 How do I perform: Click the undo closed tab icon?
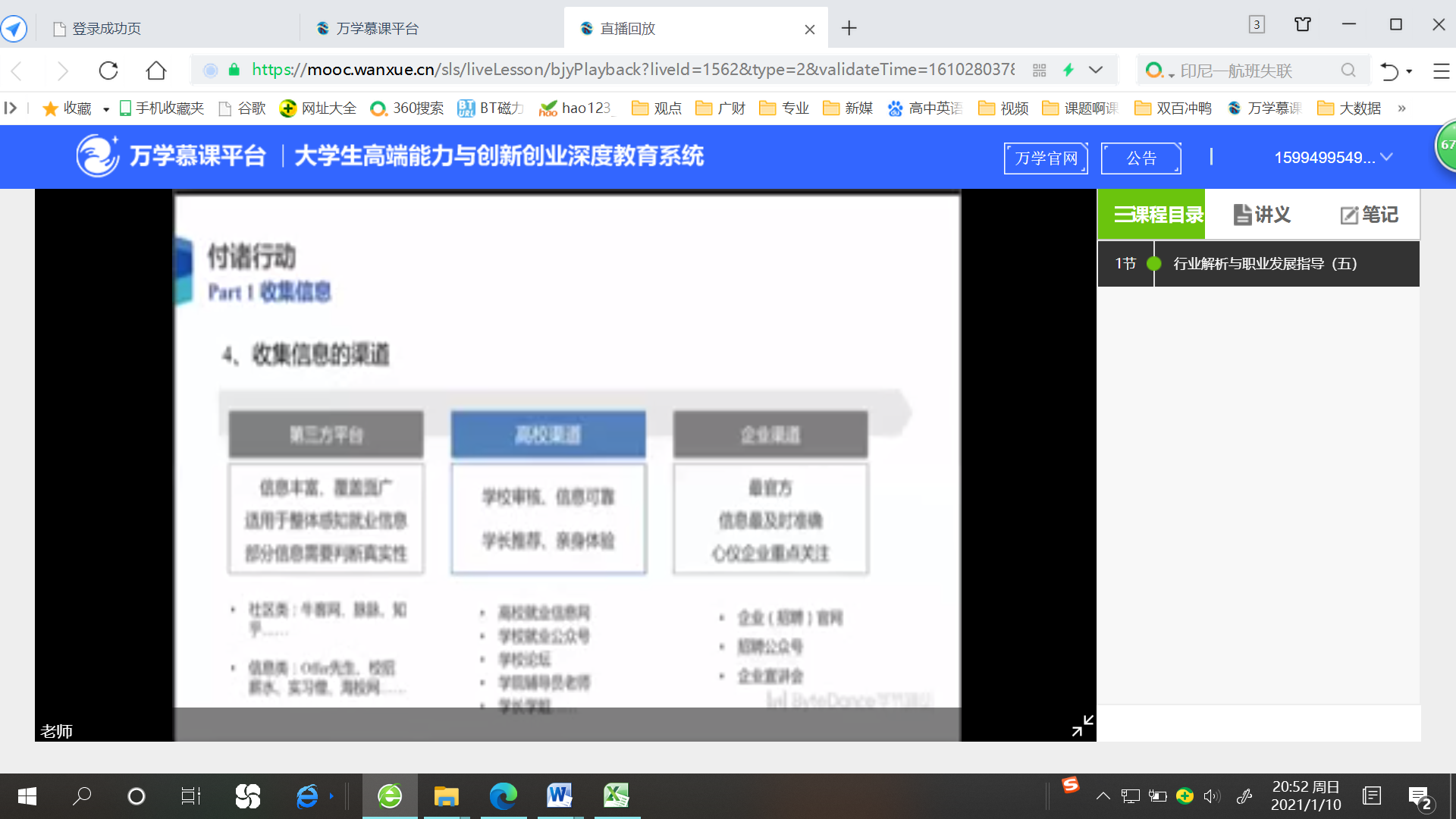[x=1389, y=71]
